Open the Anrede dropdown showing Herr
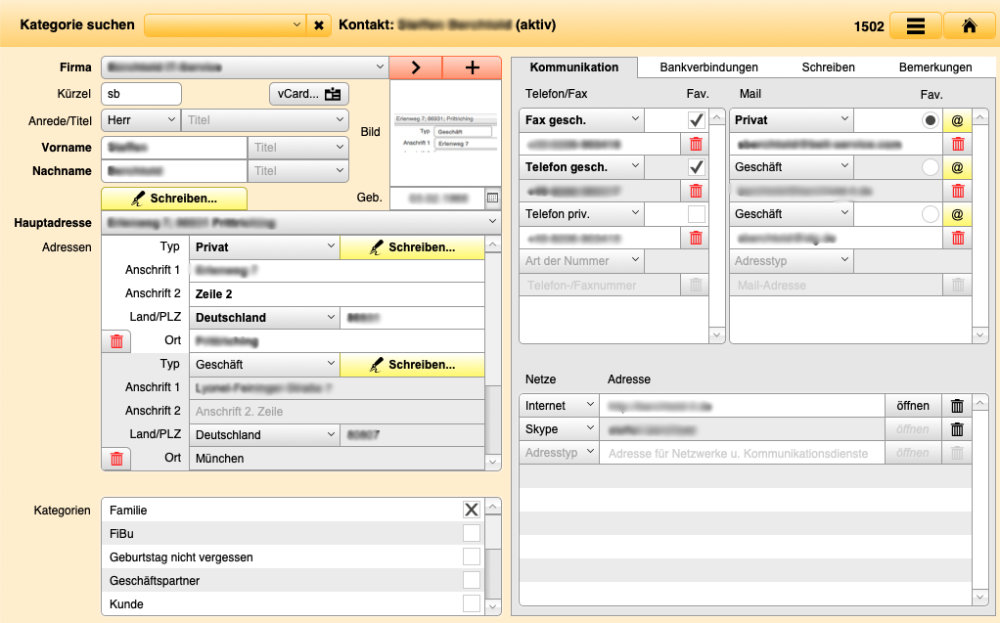The image size is (1000, 623). (140, 120)
